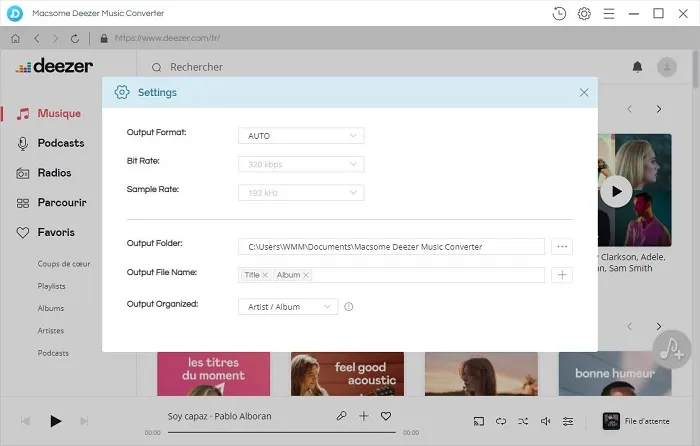Open Playlists link in sidebar
The height and width of the screenshot is (446, 700).
51,286
